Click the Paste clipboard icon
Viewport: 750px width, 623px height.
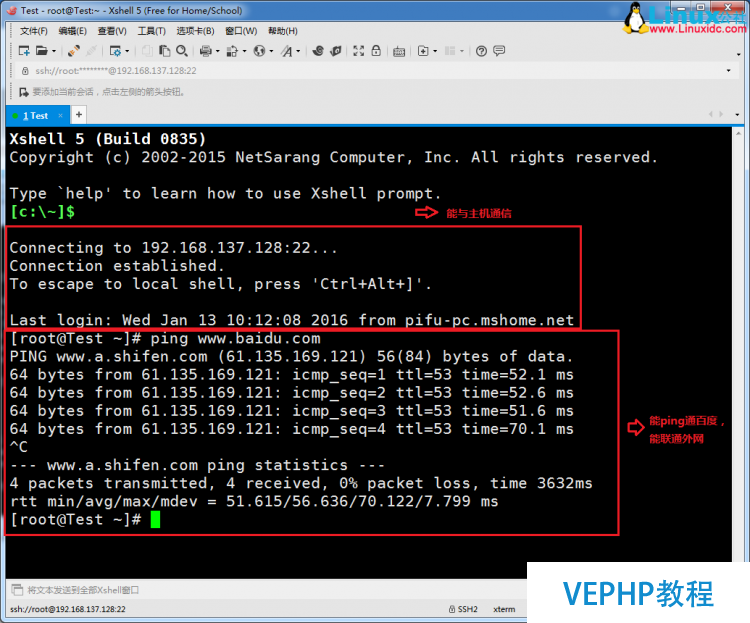(165, 51)
